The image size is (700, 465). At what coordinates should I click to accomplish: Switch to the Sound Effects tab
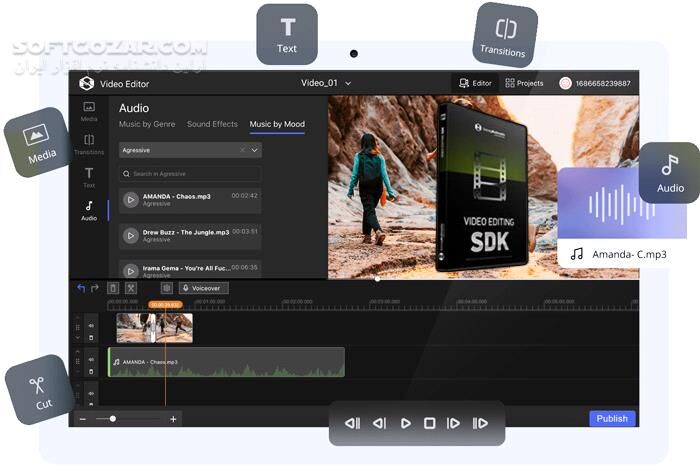tap(212, 124)
